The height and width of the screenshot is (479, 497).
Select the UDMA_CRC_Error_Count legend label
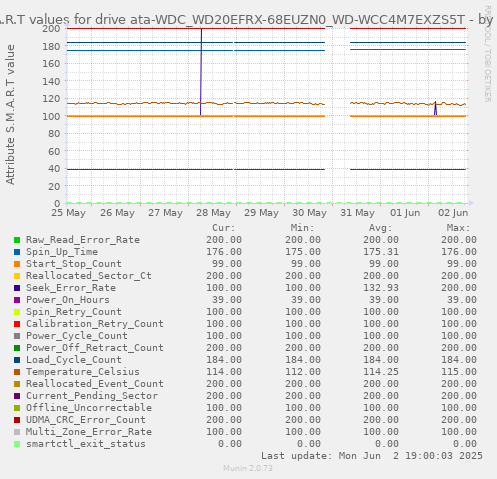[x=86, y=420]
